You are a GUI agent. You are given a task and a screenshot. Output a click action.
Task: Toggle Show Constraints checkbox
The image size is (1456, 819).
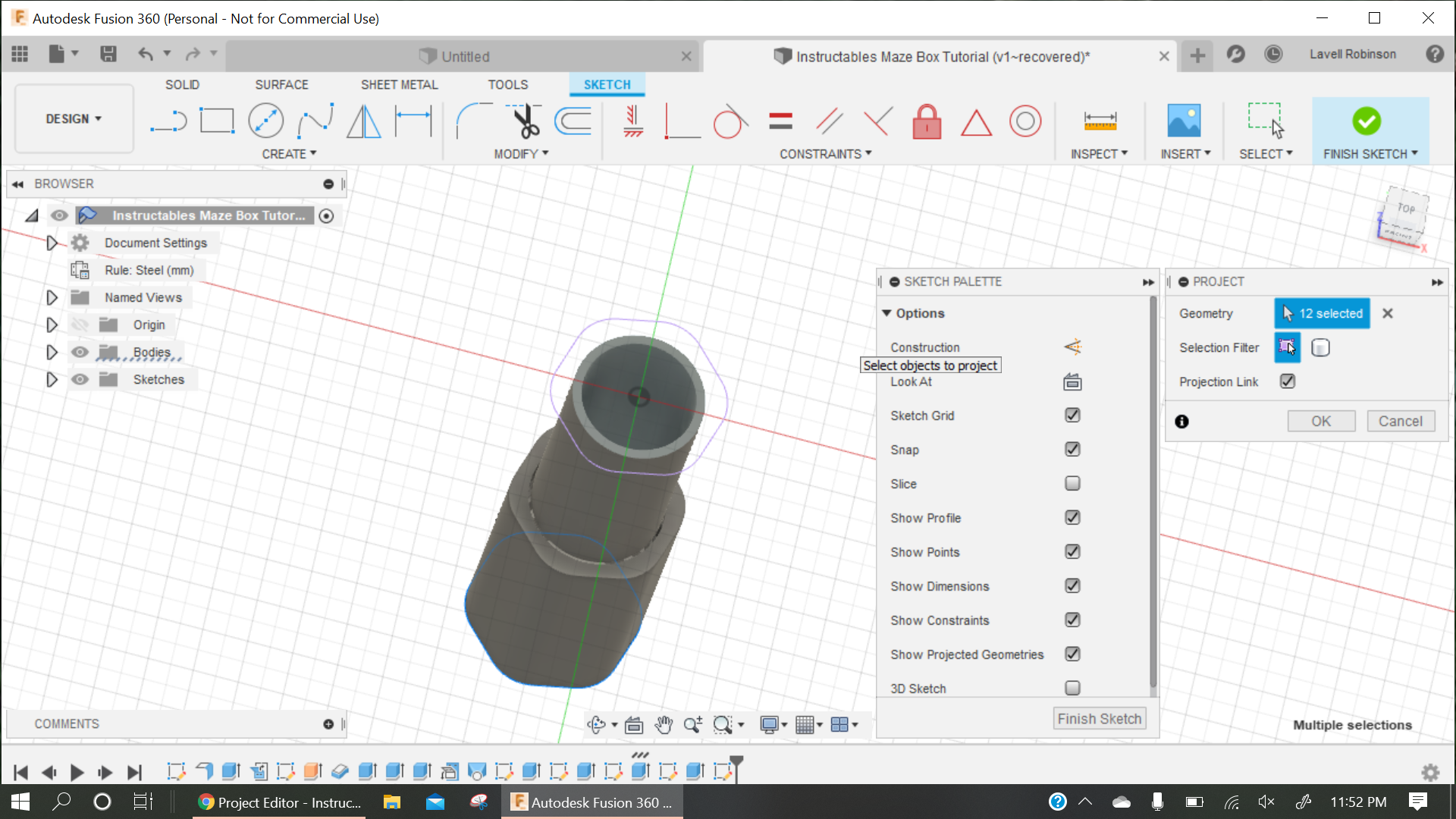coord(1072,620)
